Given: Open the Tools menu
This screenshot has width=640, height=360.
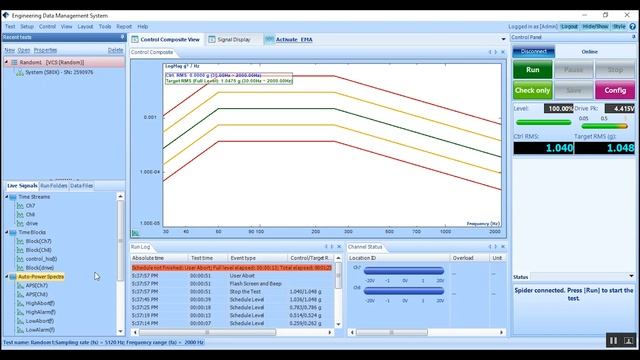Looking at the screenshot, I should 105,27.
